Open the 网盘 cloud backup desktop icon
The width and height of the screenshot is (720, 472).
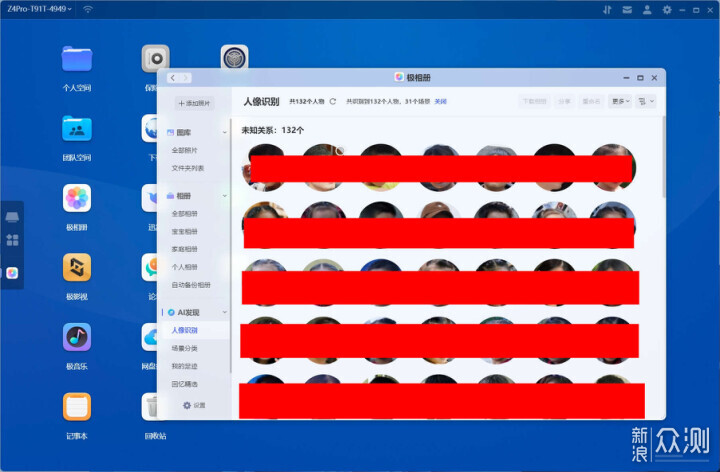pos(150,337)
